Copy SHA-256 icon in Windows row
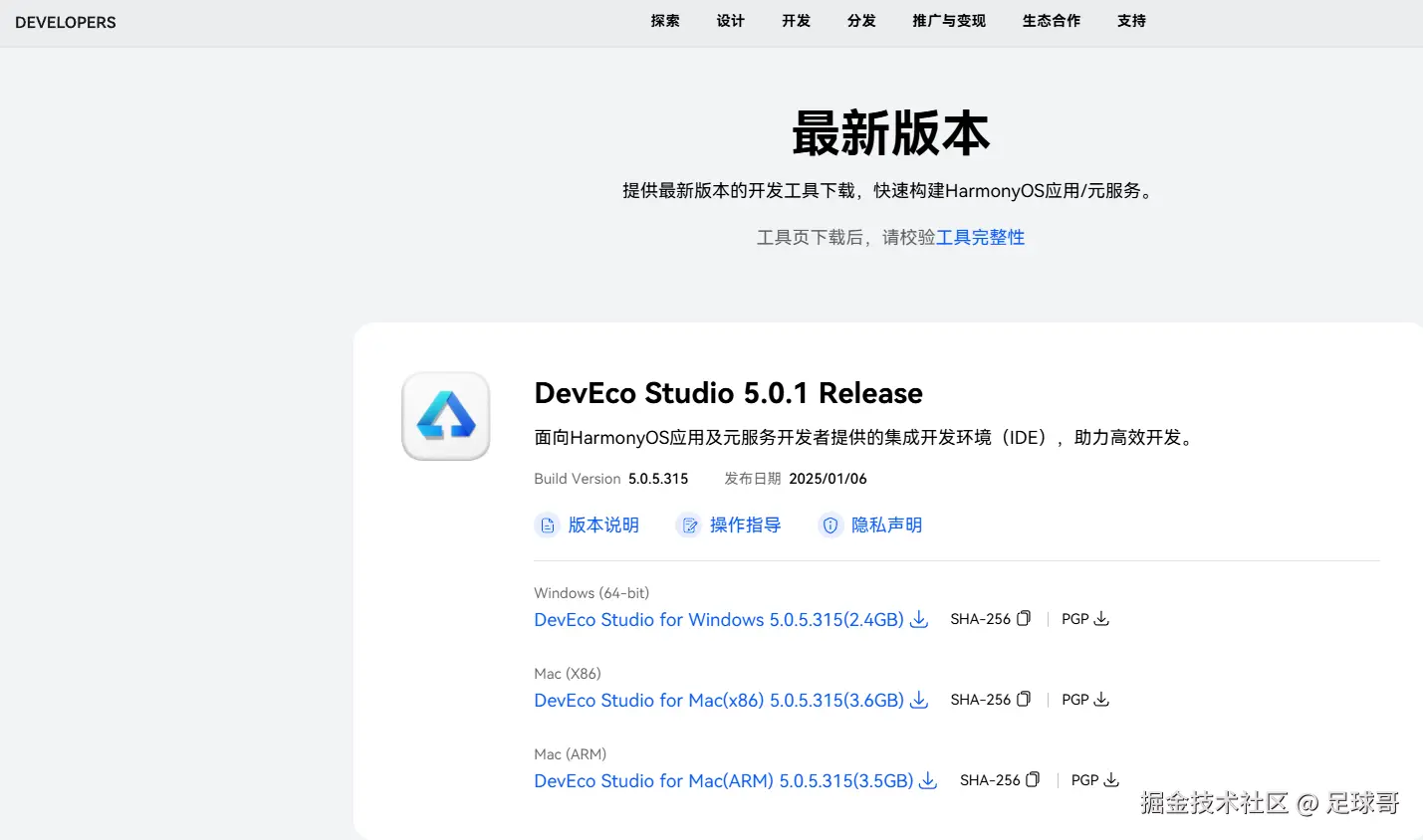Screen dimensions: 1423x840 [x=1024, y=618]
